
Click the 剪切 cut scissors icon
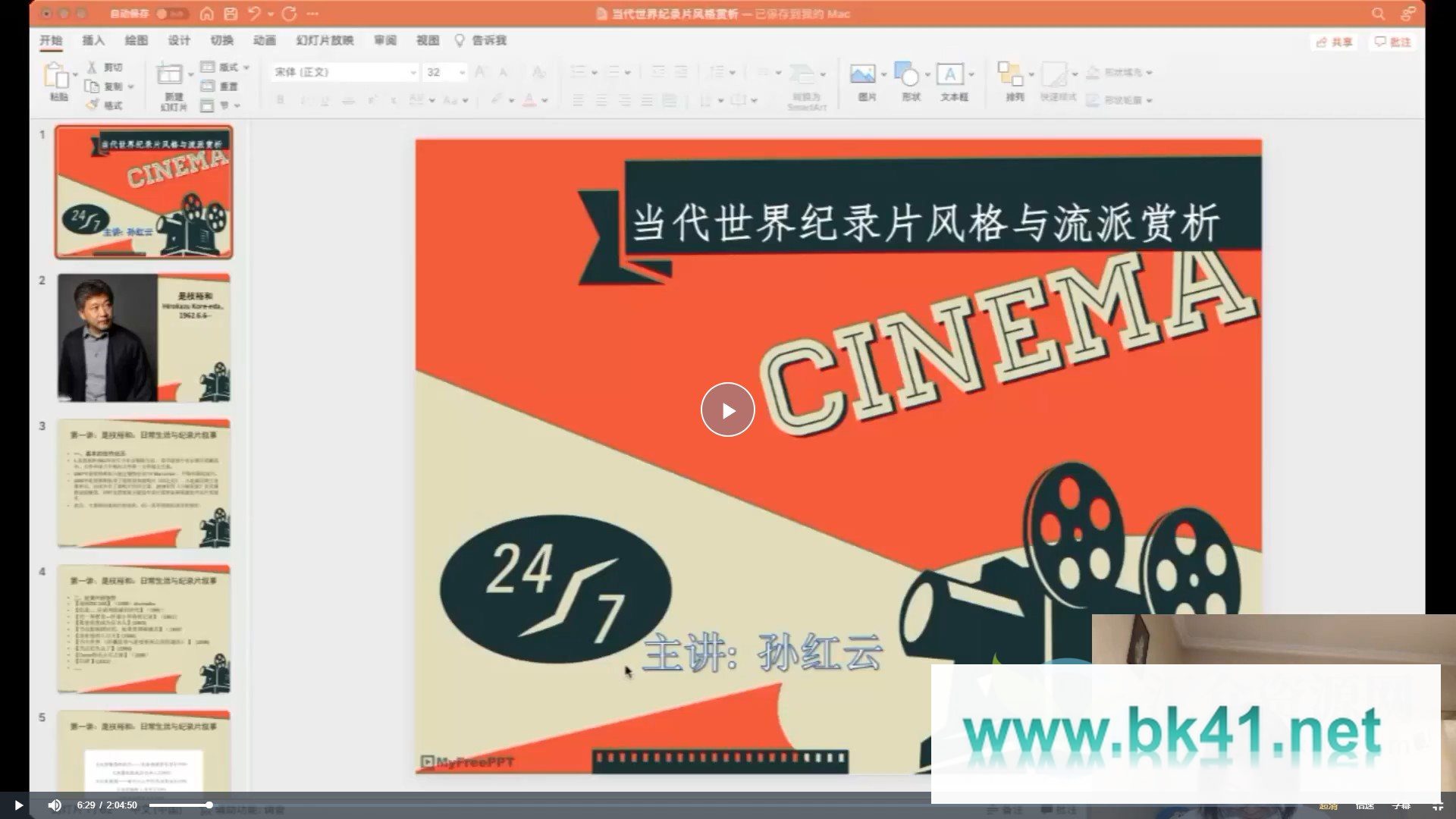92,67
